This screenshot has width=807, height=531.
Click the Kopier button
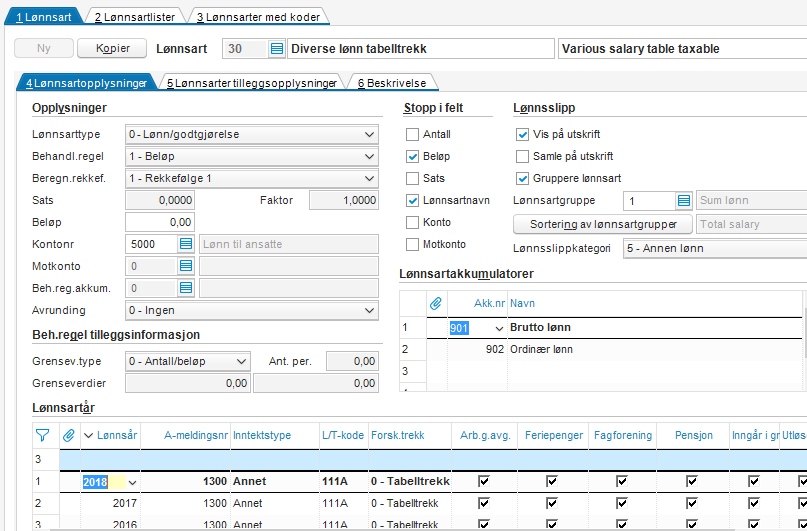(x=112, y=48)
